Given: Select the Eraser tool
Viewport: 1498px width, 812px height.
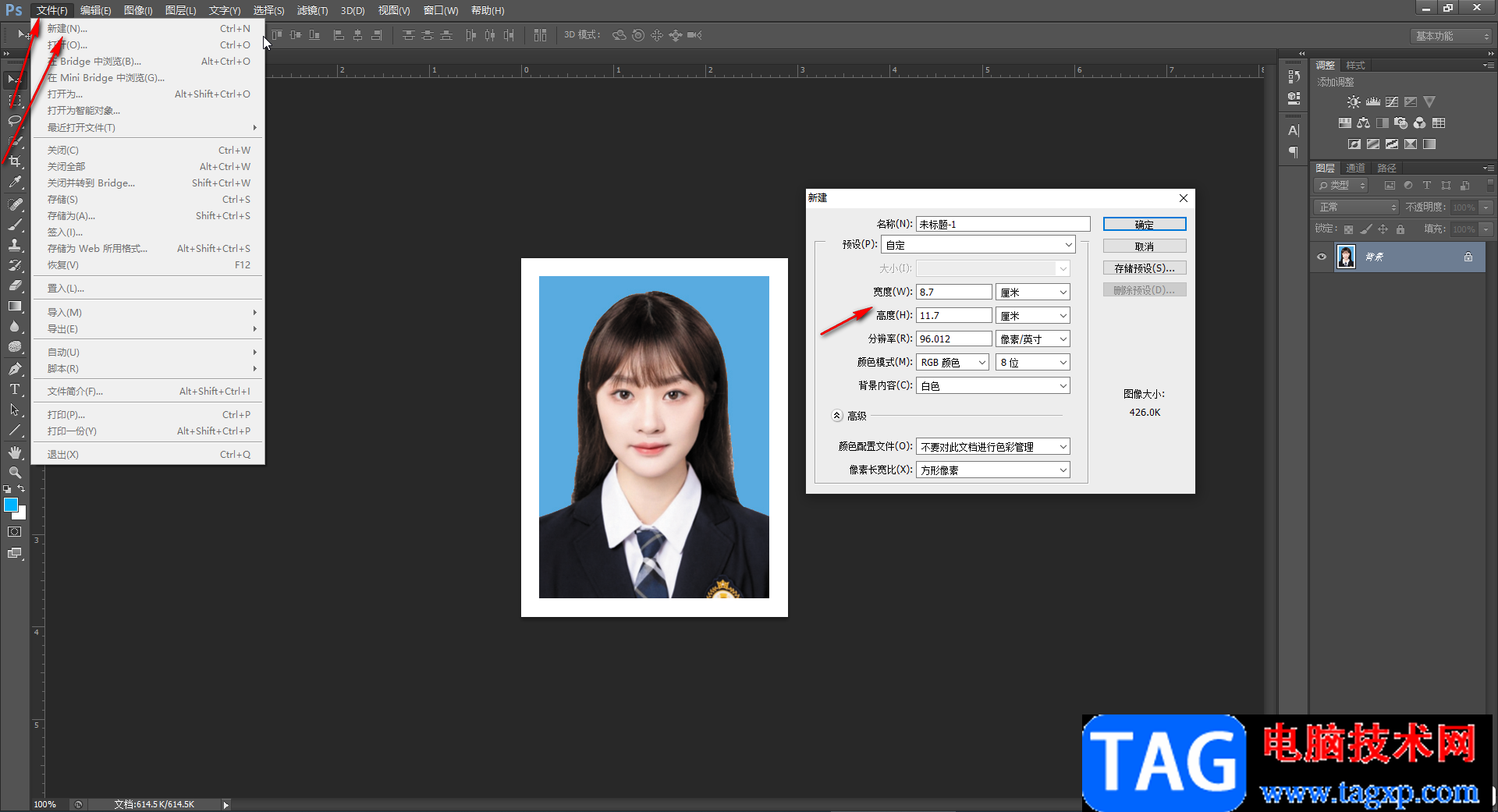Looking at the screenshot, I should (15, 285).
